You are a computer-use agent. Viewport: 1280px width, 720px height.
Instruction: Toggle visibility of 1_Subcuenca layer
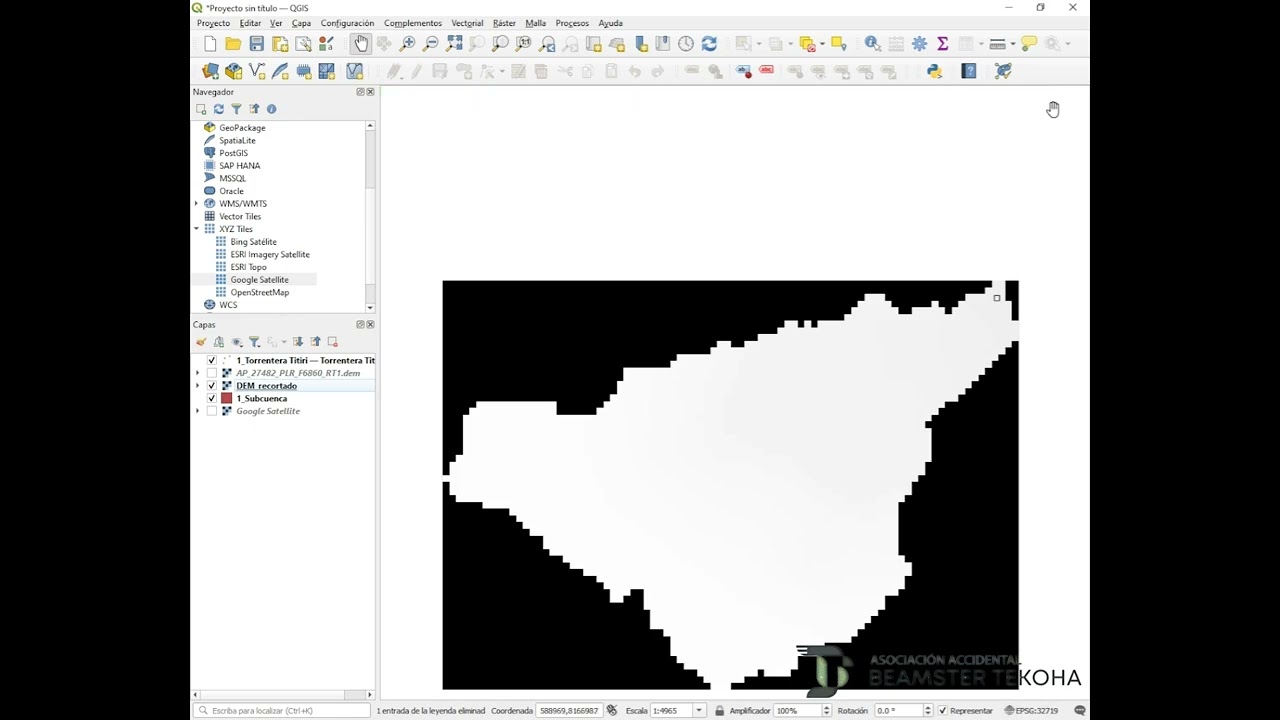click(x=211, y=398)
